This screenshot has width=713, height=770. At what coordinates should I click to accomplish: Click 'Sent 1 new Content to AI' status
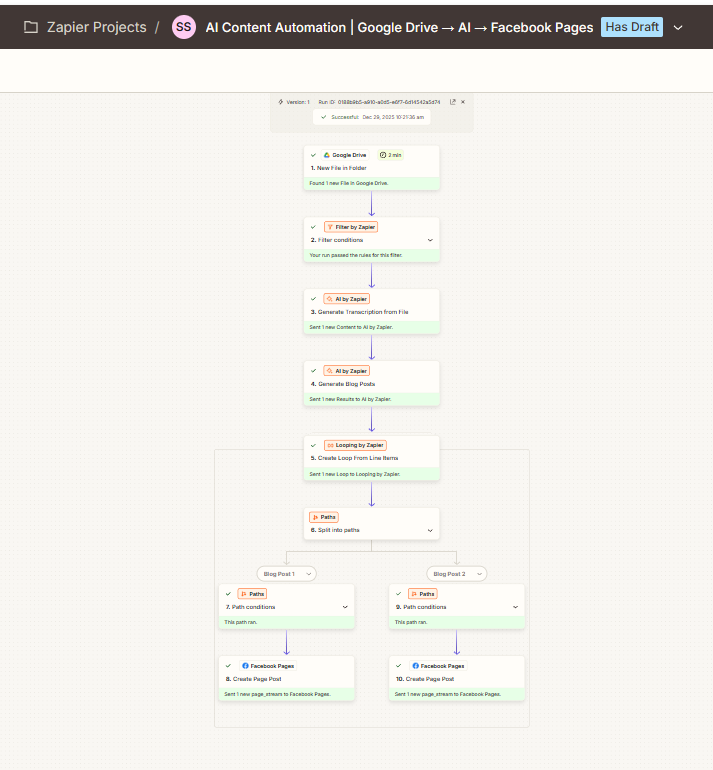click(372, 327)
